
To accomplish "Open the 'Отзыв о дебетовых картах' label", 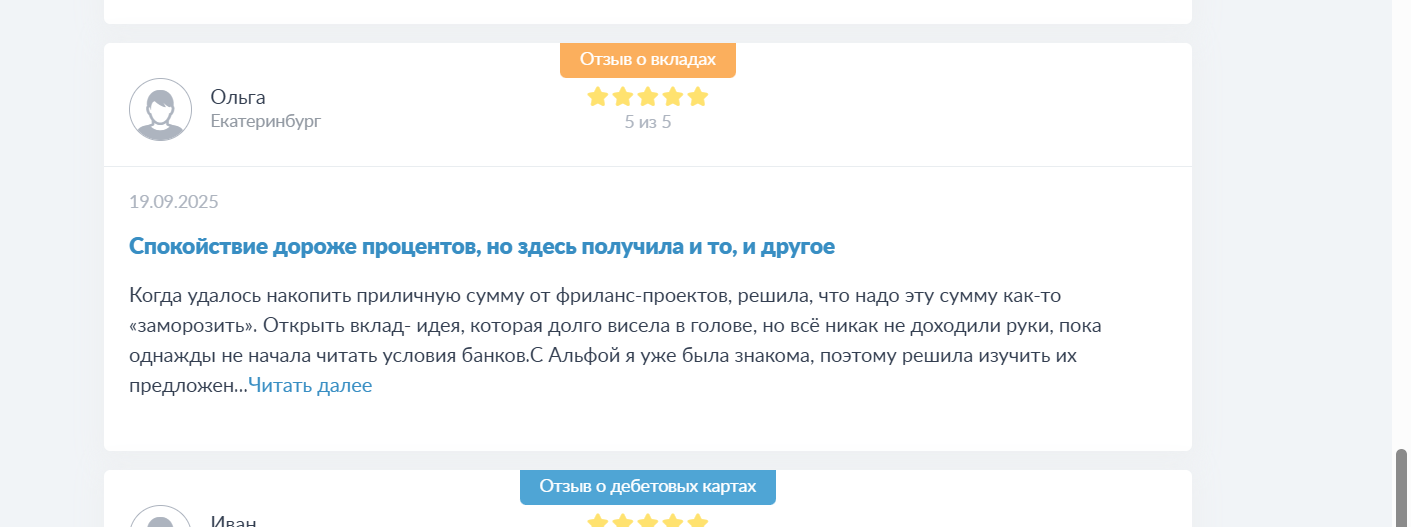I will coord(648,486).
